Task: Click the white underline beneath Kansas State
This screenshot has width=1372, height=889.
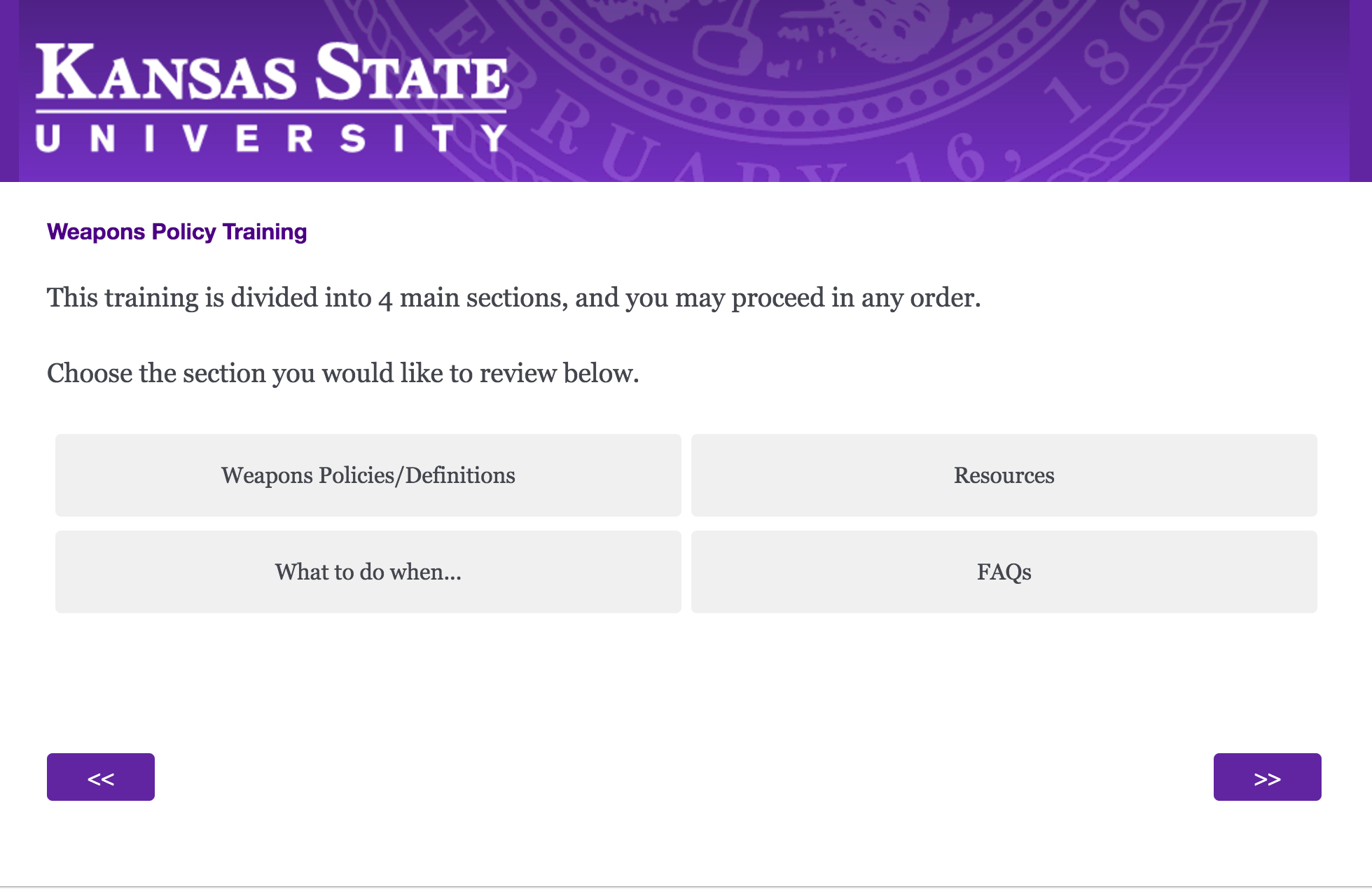Action: click(272, 111)
